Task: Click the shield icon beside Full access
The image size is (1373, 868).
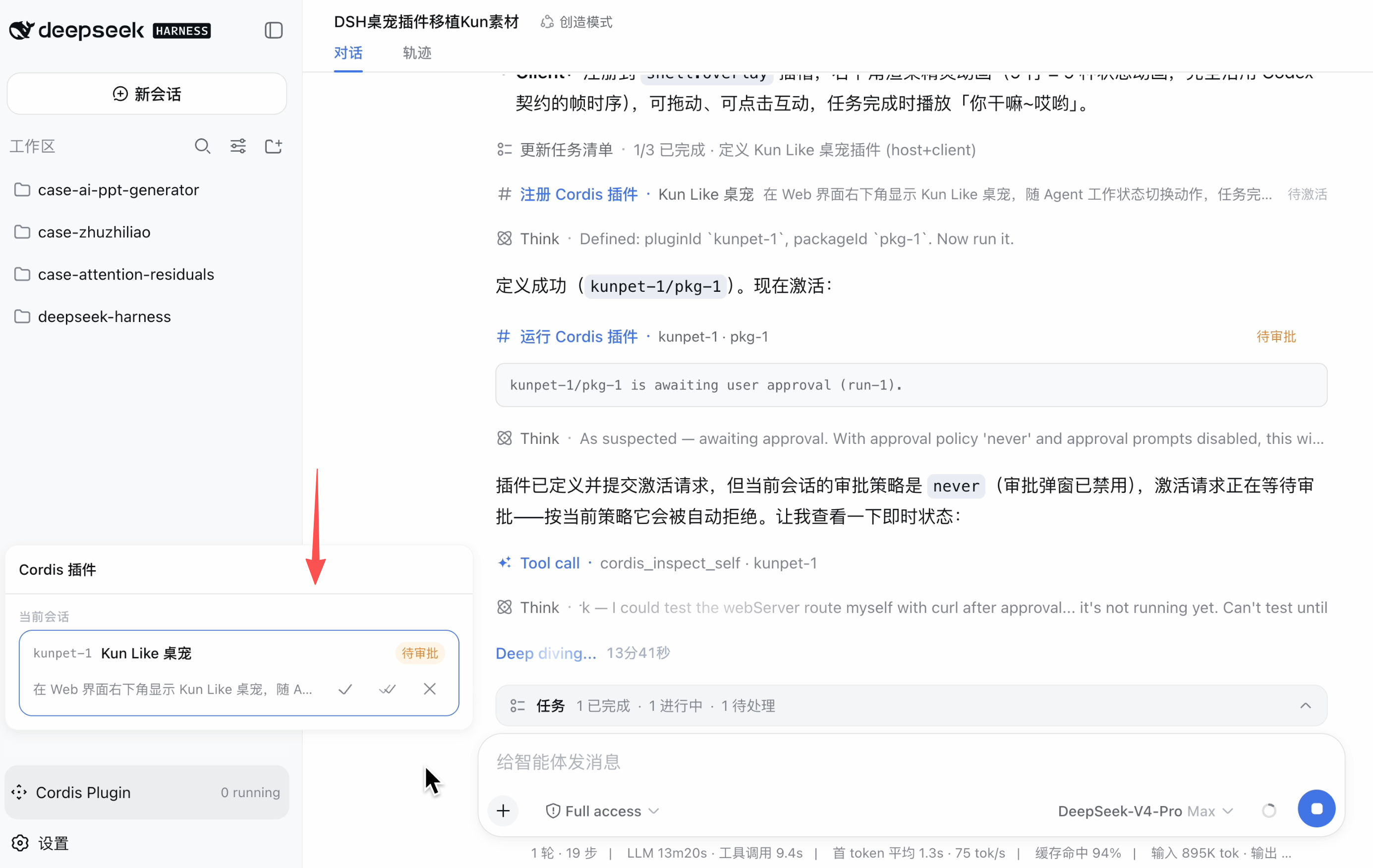Action: click(x=553, y=811)
